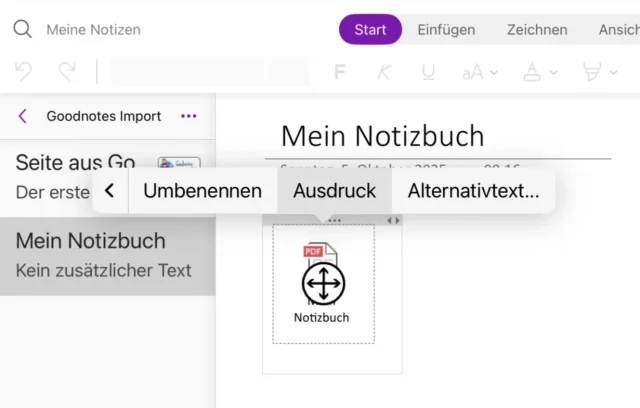Undo the last action

pos(24,71)
